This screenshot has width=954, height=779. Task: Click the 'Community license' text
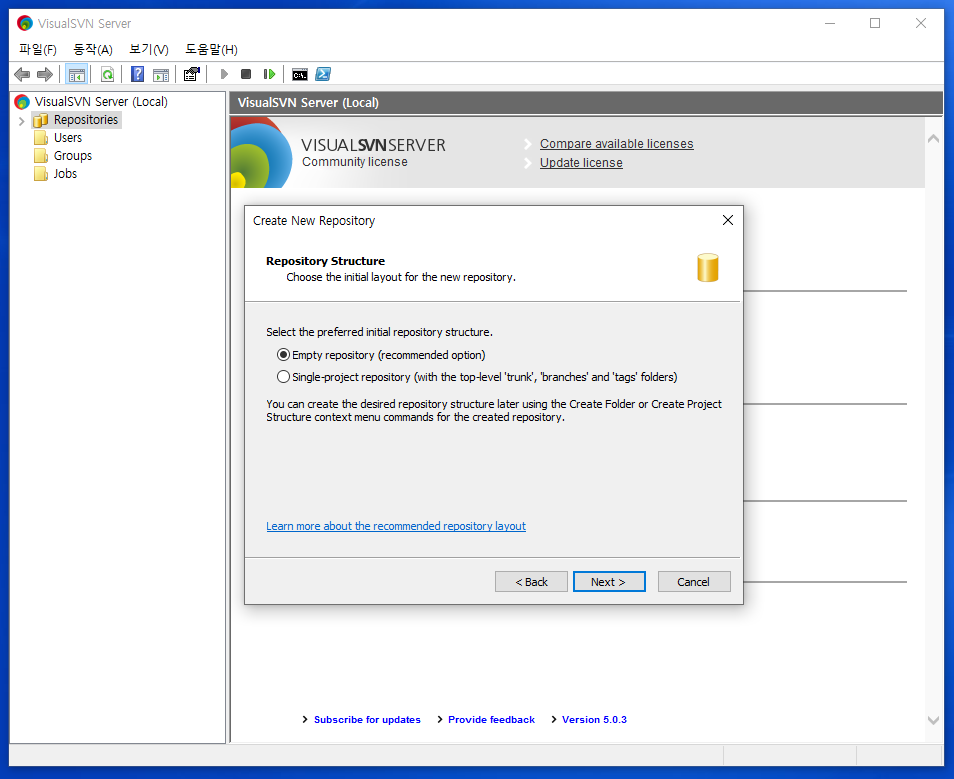point(355,162)
